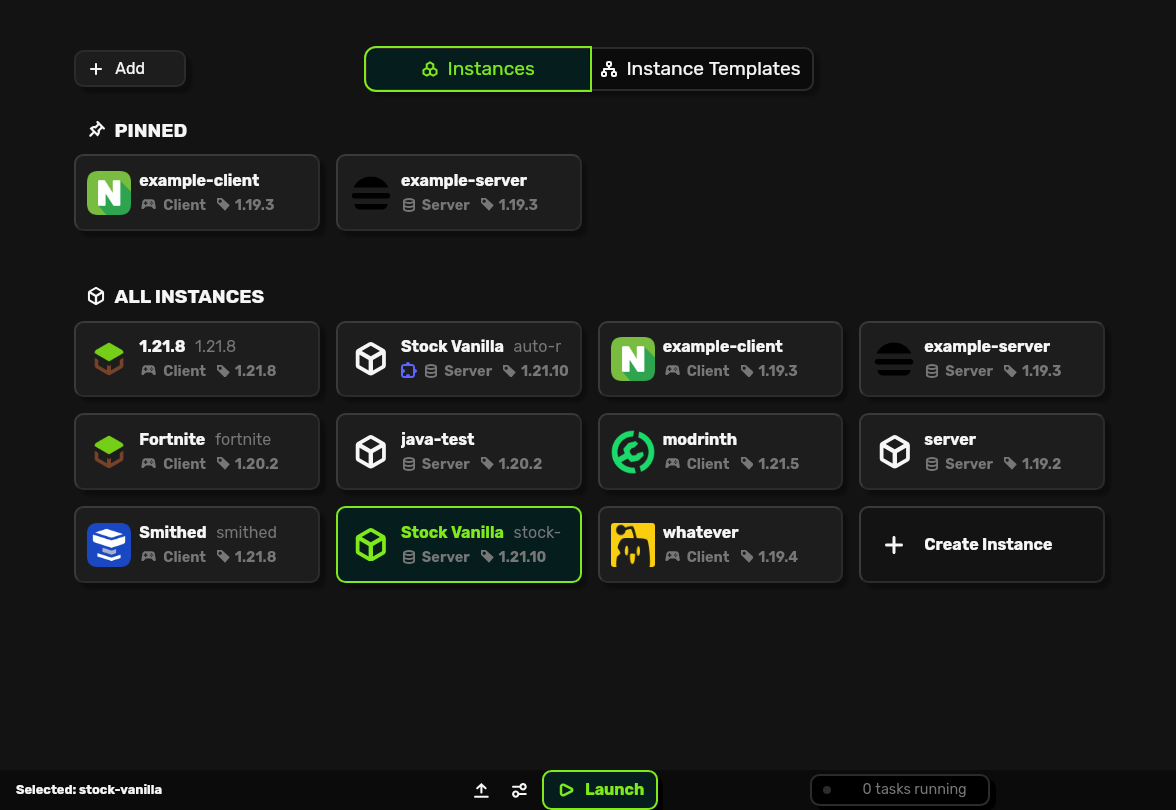
Task: Click the blue Smithed layers icon
Action: pyautogui.click(x=109, y=544)
